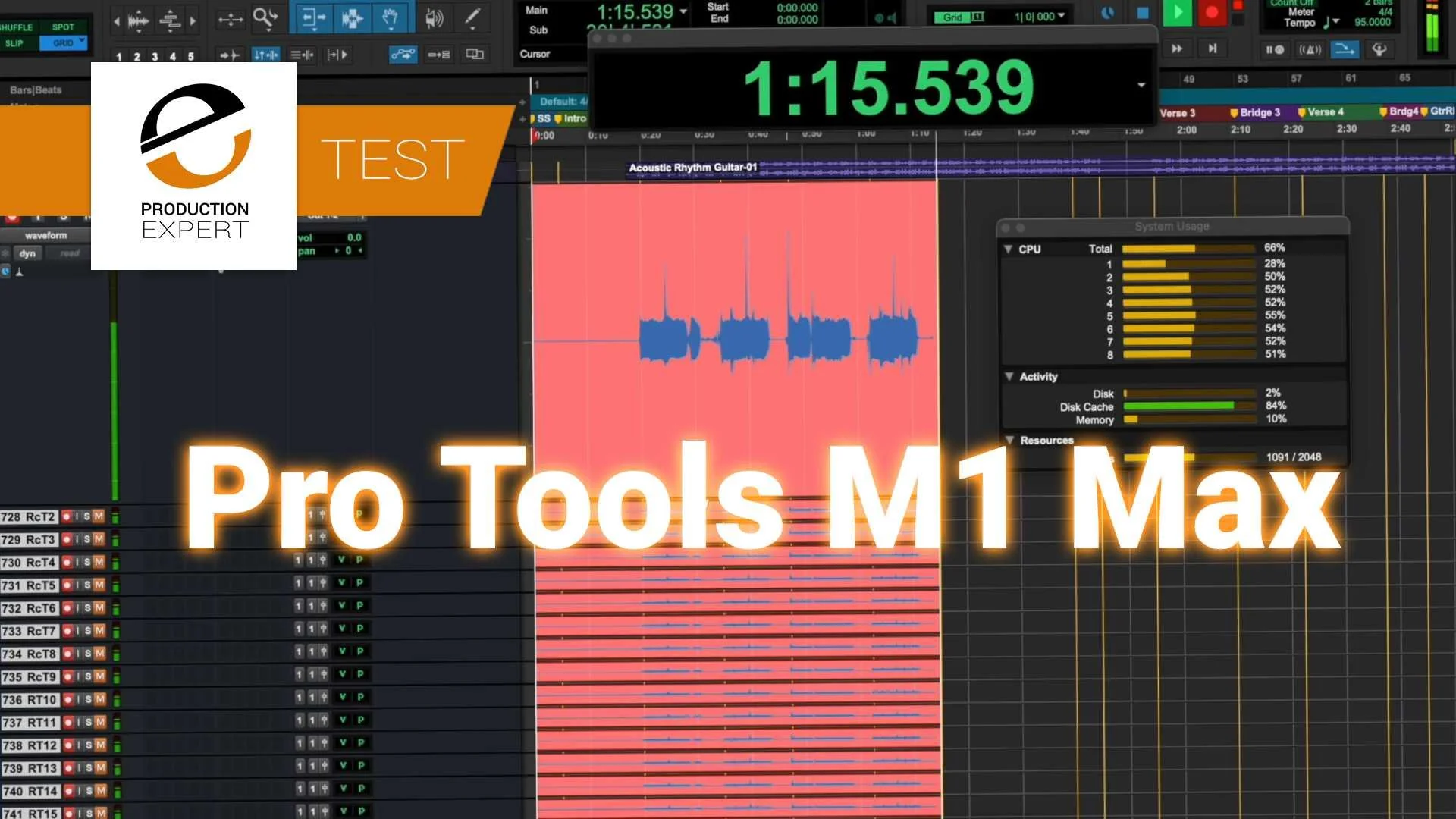Screen dimensions: 1456x819
Task: Open main counter format dropdown
Action: (x=683, y=11)
